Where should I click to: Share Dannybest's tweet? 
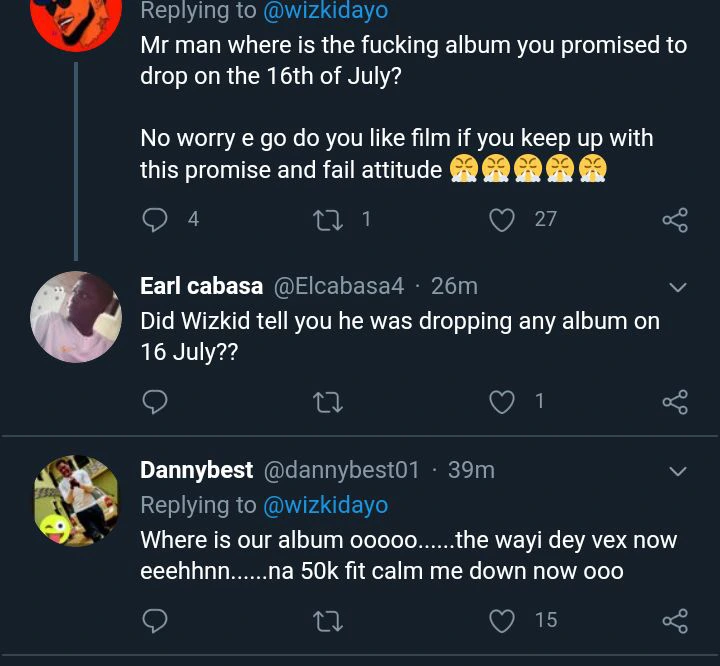675,621
